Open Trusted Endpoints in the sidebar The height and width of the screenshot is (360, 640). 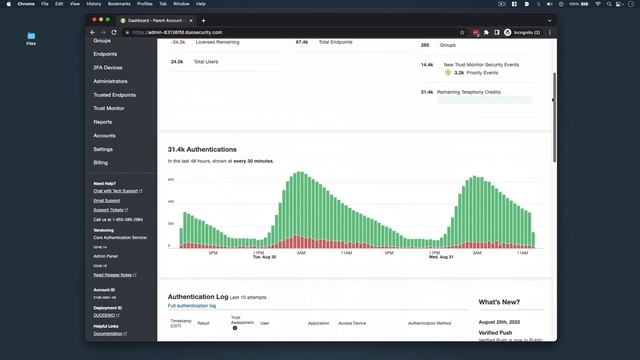tap(114, 95)
